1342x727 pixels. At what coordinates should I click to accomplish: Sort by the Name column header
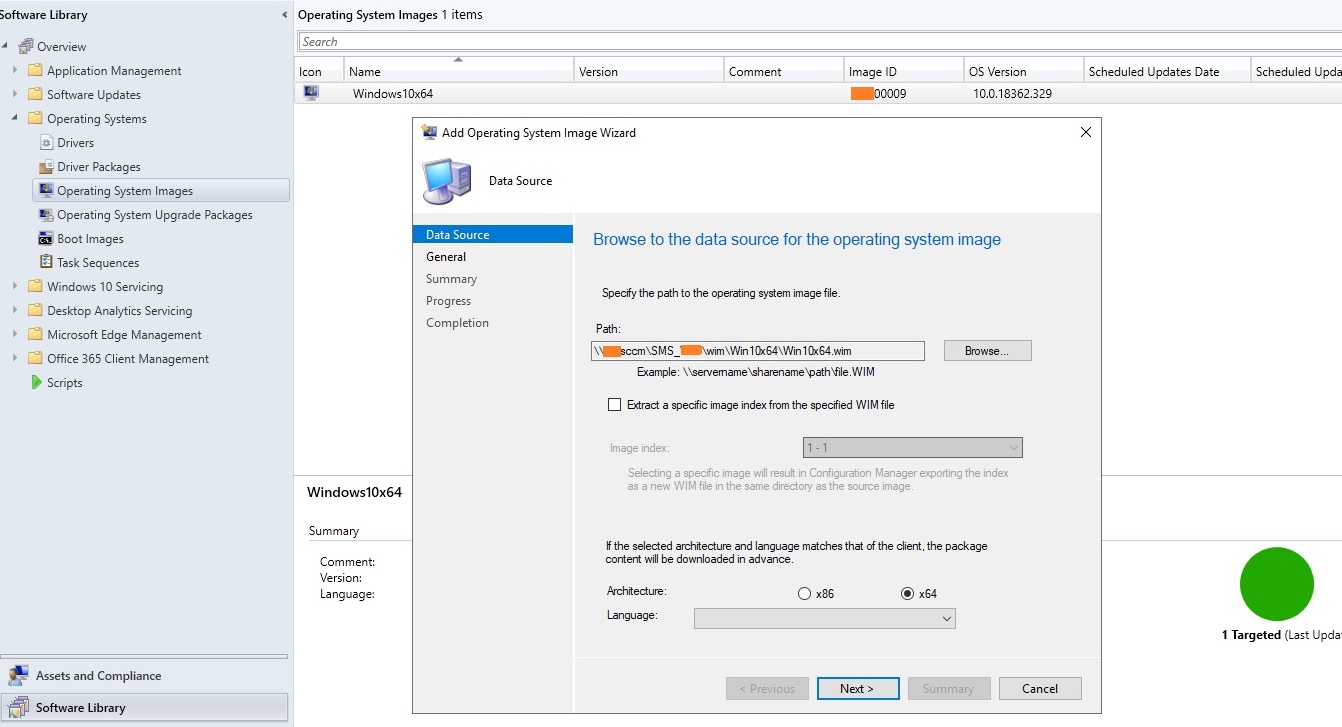(459, 71)
